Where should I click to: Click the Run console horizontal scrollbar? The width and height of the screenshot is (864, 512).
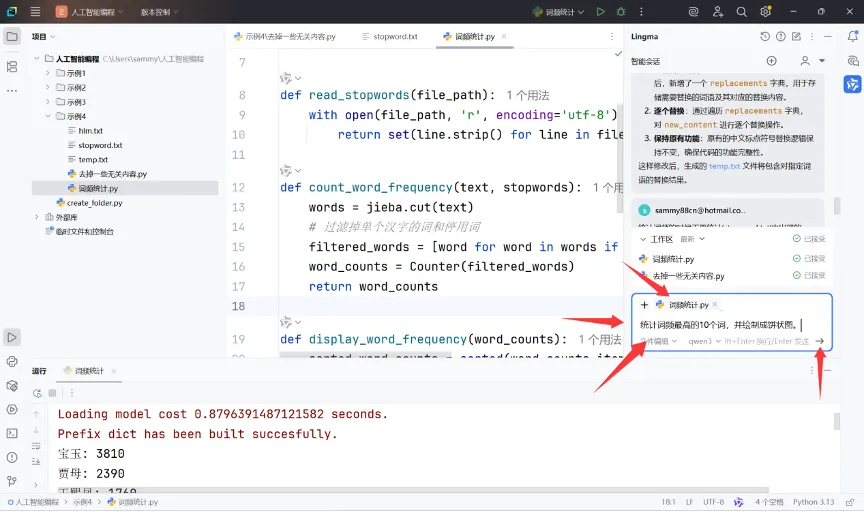point(413,489)
